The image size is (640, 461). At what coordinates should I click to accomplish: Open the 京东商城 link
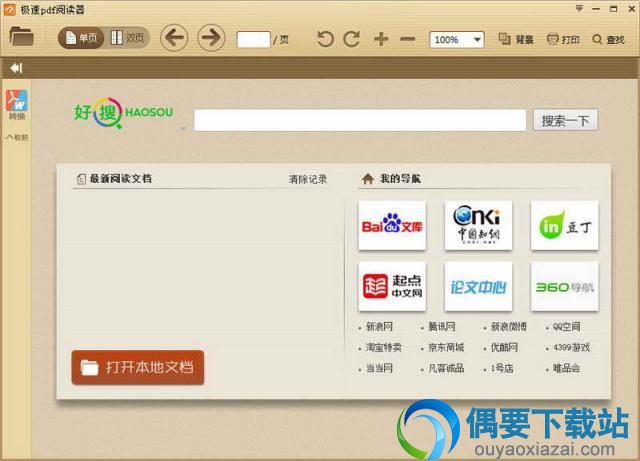point(446,347)
